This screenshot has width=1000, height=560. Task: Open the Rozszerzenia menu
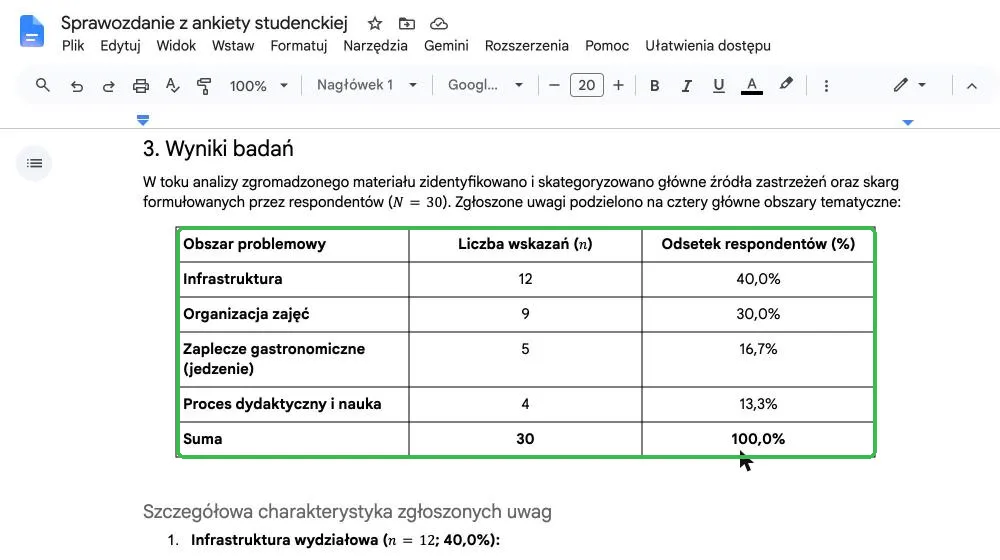[527, 46]
